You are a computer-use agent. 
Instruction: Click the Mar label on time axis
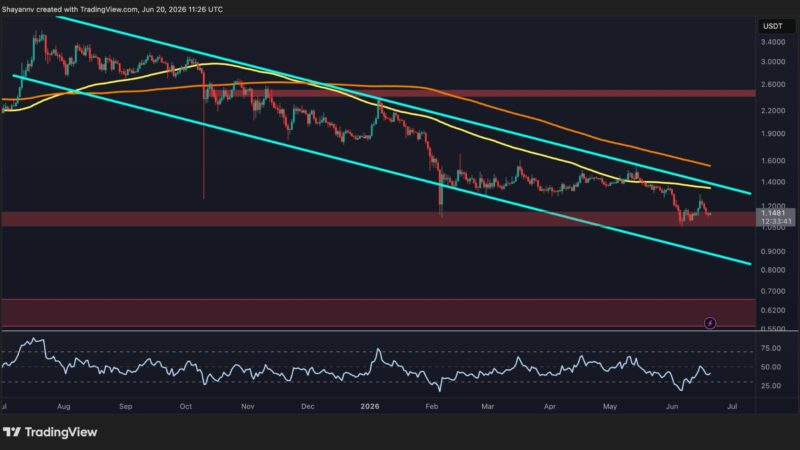[488, 407]
